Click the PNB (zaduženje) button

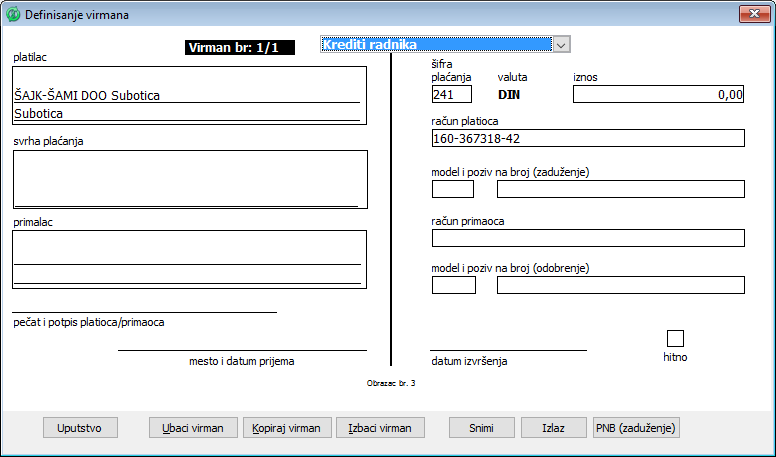click(636, 428)
